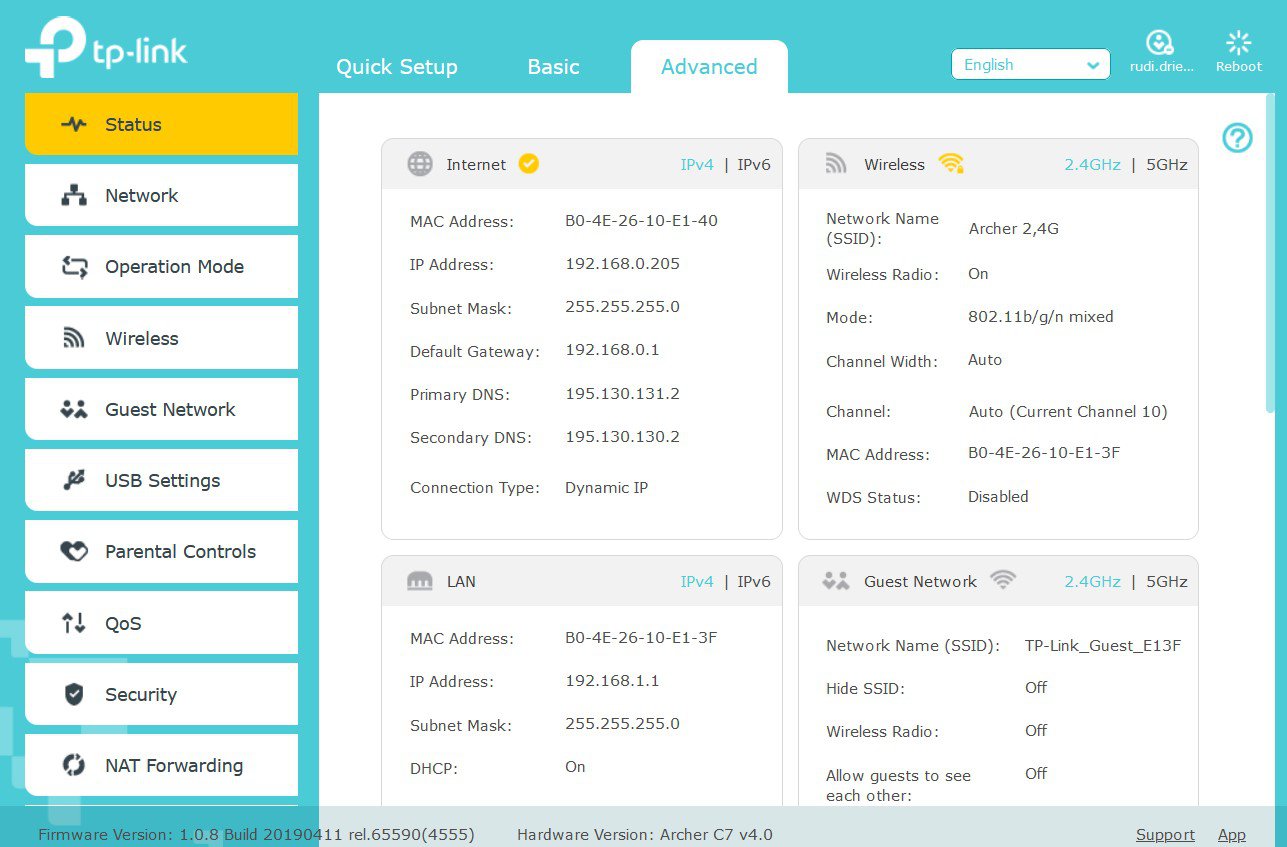Open the Operation Mode menu item
This screenshot has width=1287, height=847.
pyautogui.click(x=161, y=266)
